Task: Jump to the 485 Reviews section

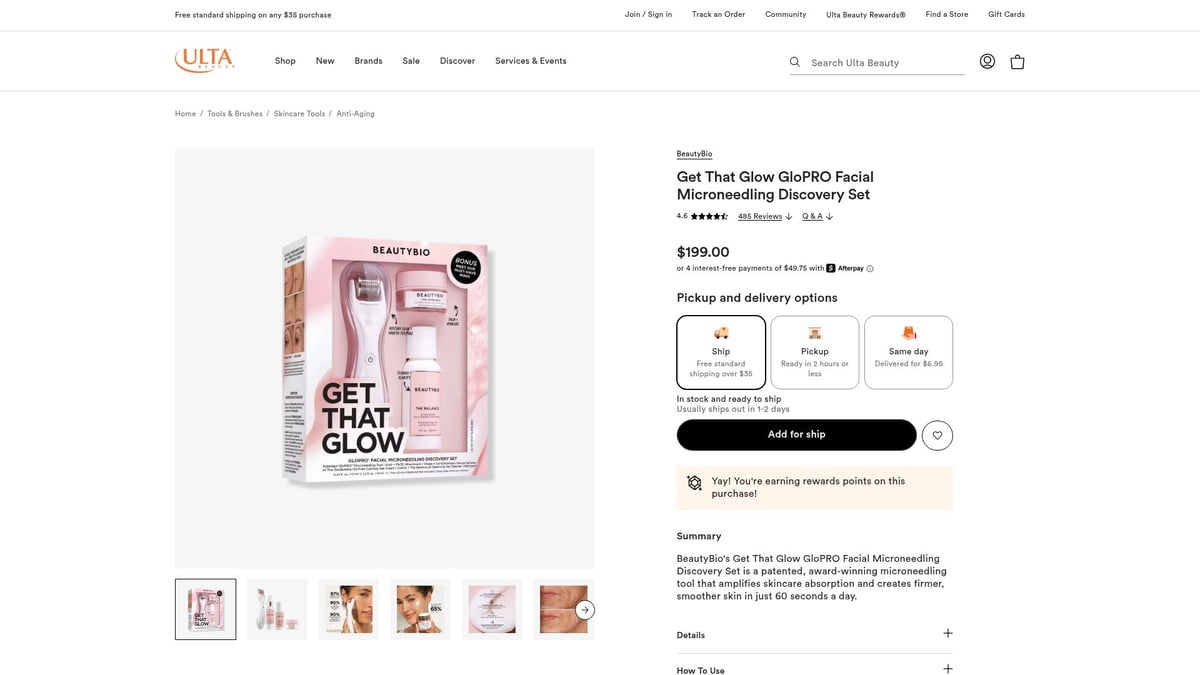Action: (760, 216)
